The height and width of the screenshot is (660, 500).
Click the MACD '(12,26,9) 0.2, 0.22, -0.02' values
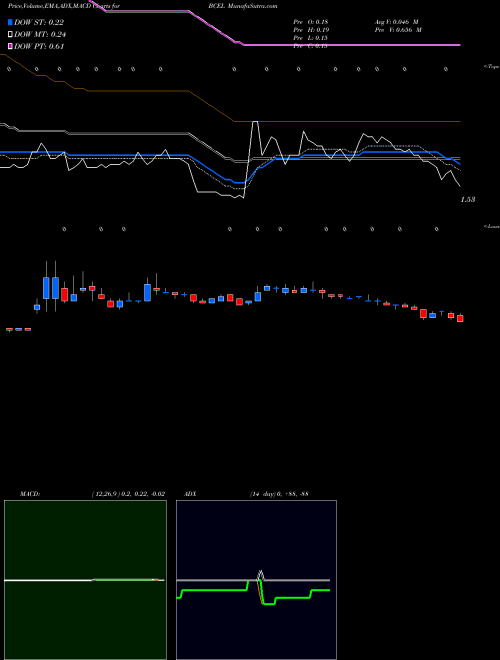click(128, 494)
